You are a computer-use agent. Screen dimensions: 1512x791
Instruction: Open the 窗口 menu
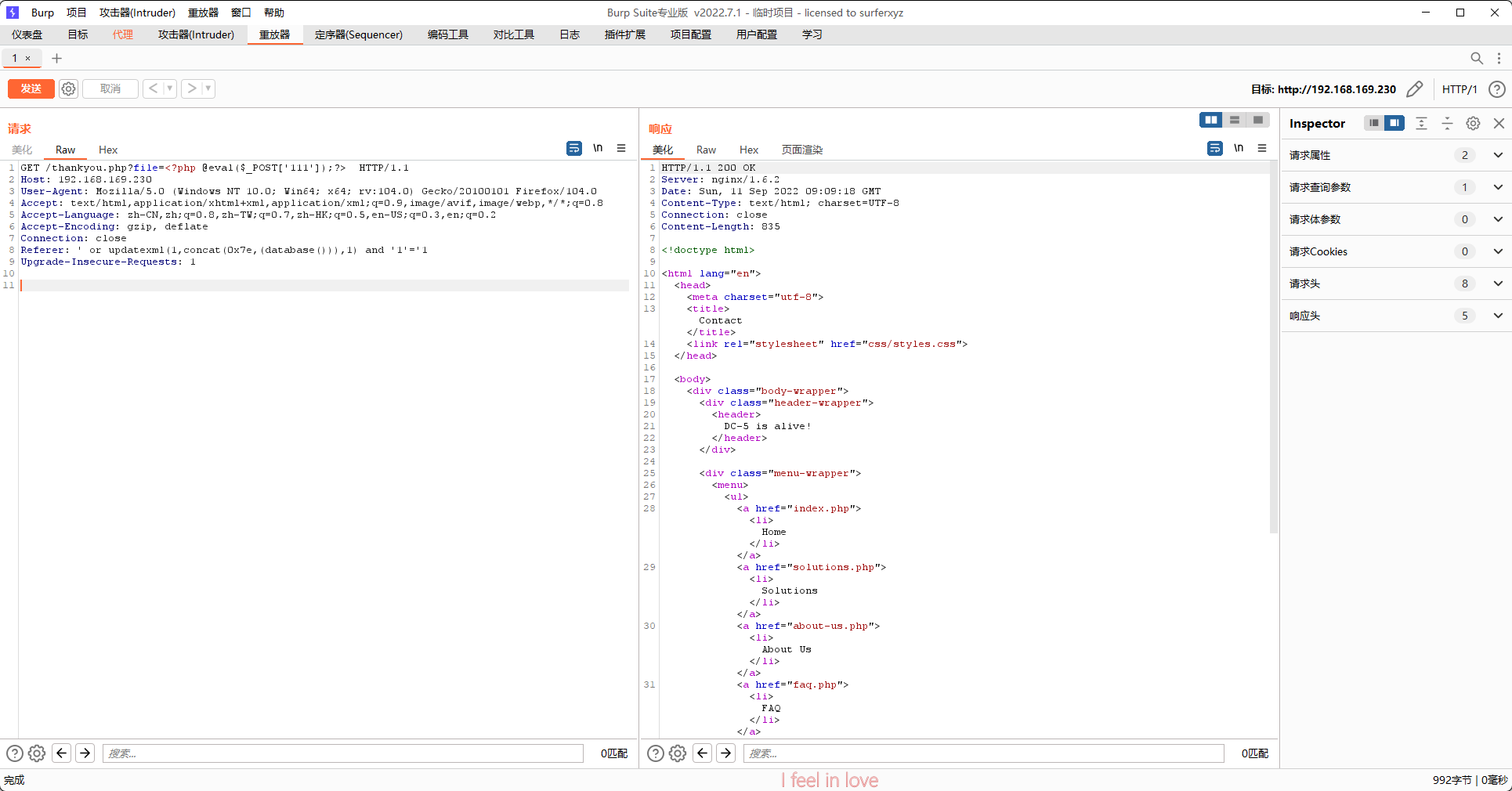click(x=241, y=13)
